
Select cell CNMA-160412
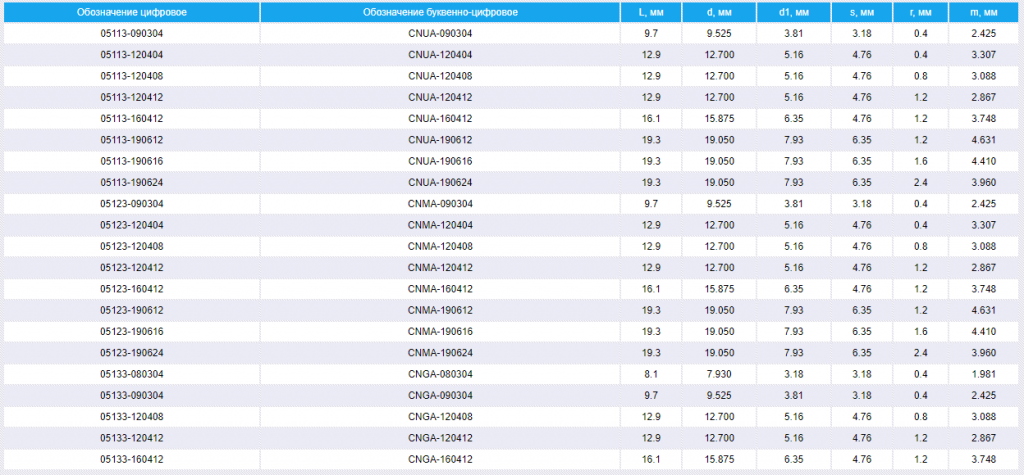(440, 289)
